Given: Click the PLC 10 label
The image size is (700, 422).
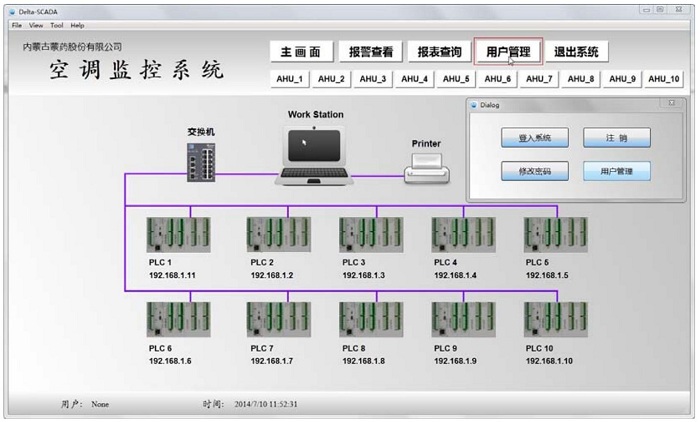Looking at the screenshot, I should pyautogui.click(x=539, y=348).
